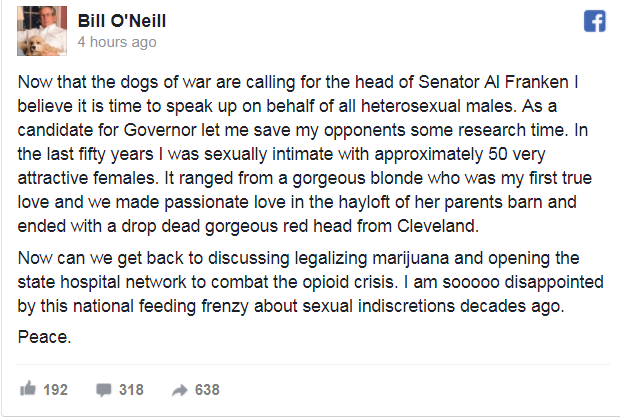View the 192 likes count
The height and width of the screenshot is (418, 620).
(x=55, y=389)
